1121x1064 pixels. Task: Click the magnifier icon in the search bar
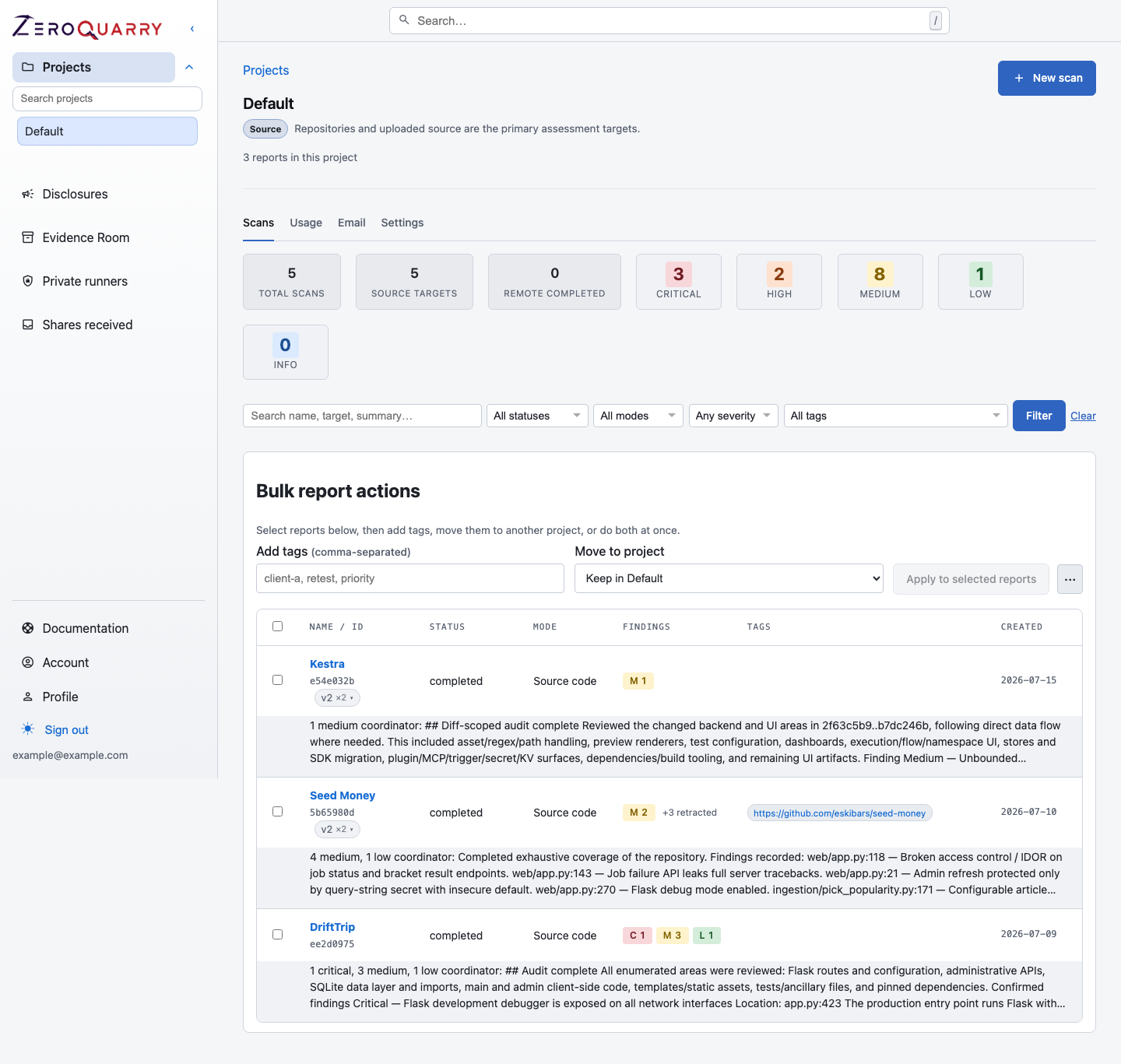click(404, 20)
